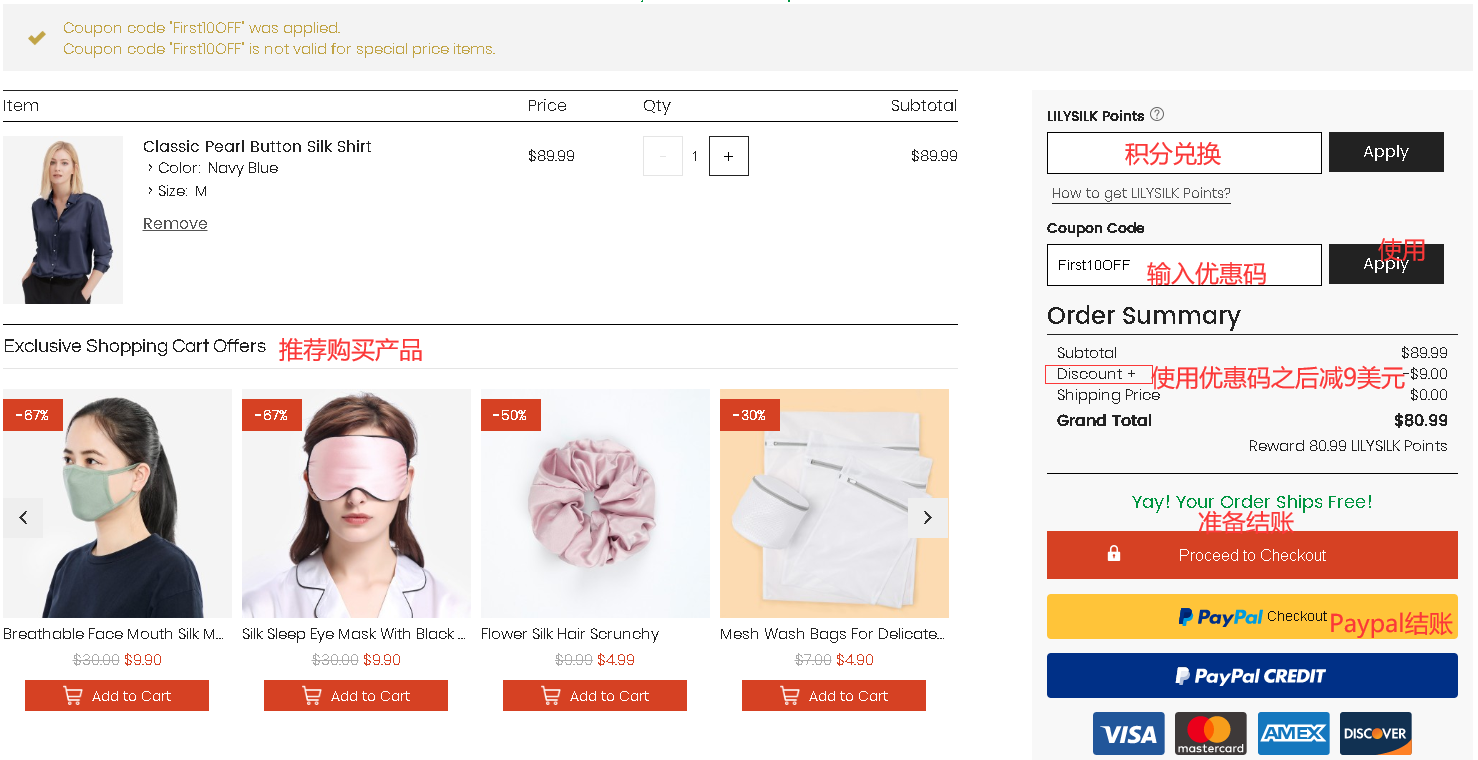Apply the First10OFF coupon code
Image resolution: width=1478 pixels, height=760 pixels.
coord(1385,265)
